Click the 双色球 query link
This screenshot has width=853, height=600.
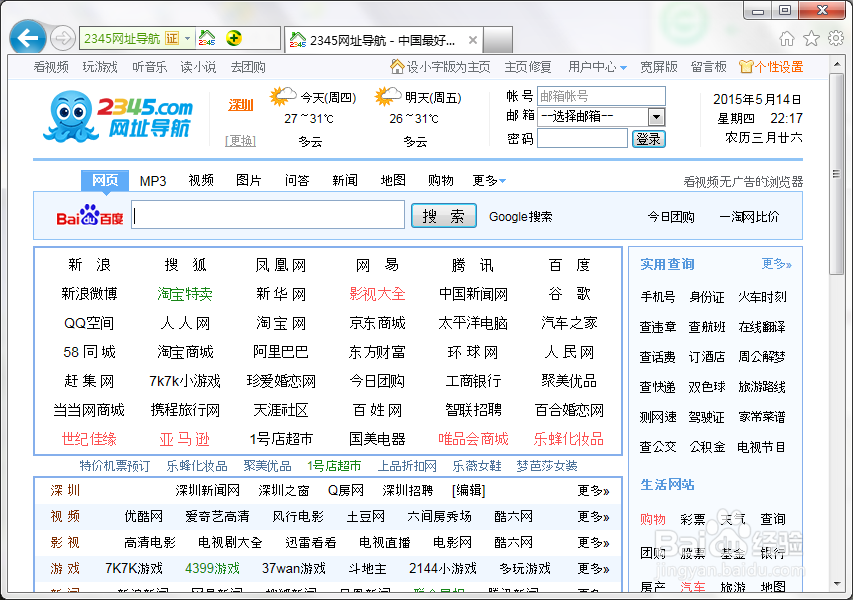click(707, 387)
